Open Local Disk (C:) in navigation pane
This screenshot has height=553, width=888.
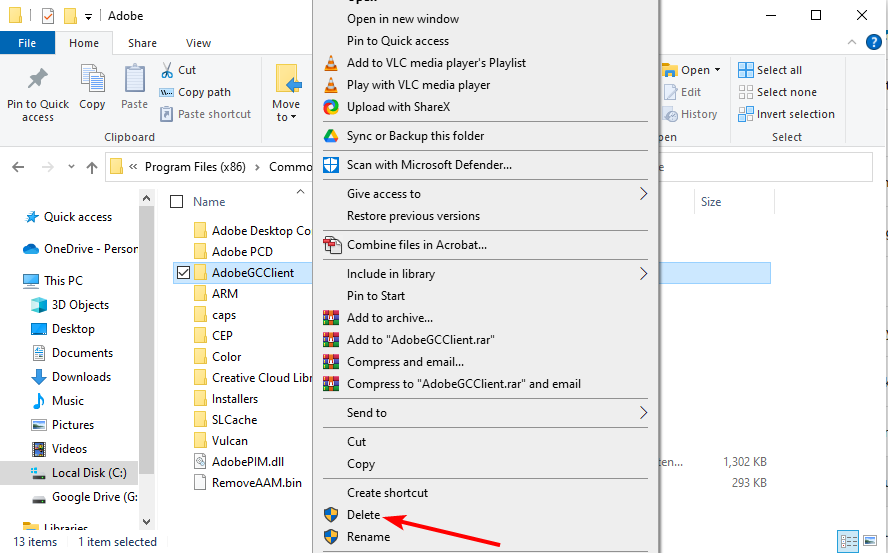click(x=88, y=473)
